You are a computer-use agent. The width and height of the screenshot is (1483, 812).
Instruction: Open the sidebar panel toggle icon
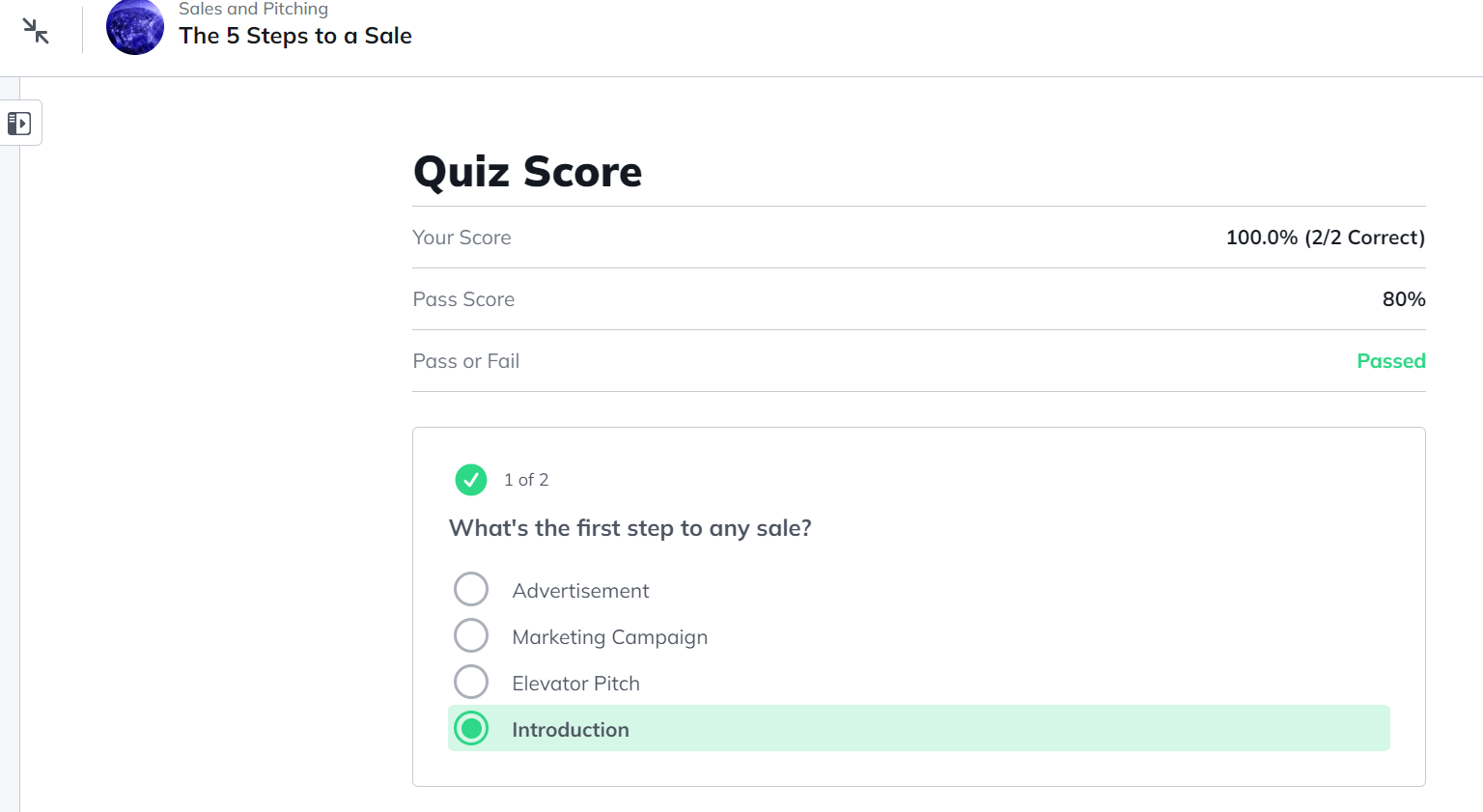[19, 124]
